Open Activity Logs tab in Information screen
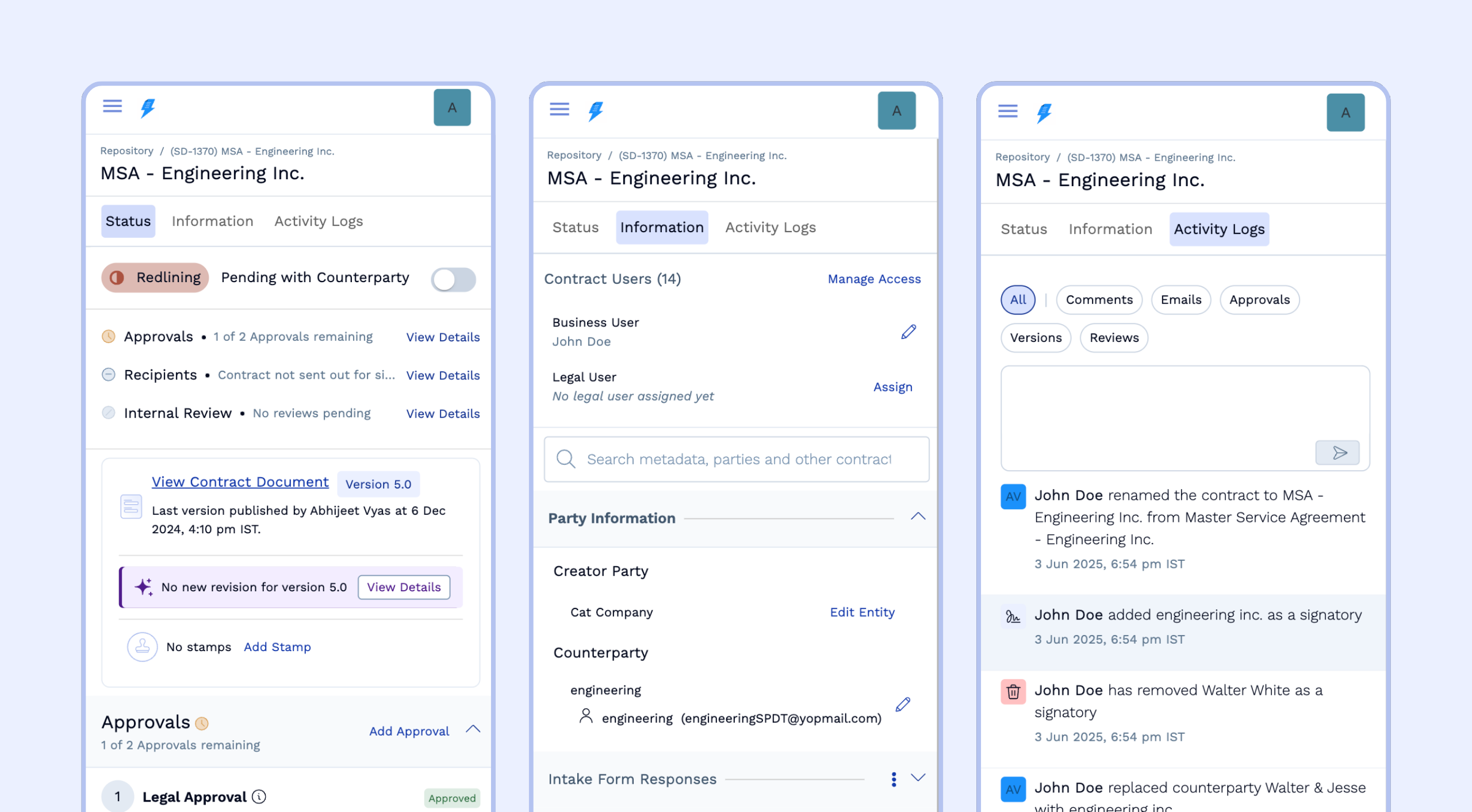The width and height of the screenshot is (1472, 812). pyautogui.click(x=770, y=228)
